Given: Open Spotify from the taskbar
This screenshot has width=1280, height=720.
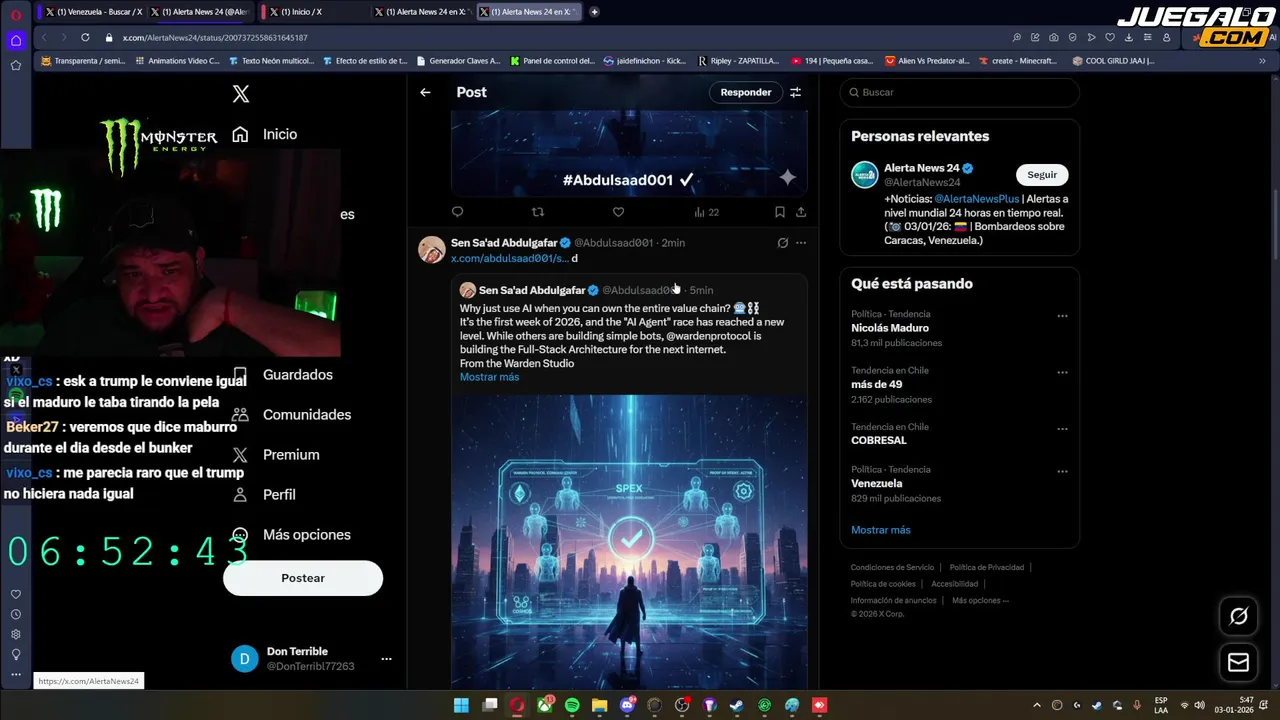Looking at the screenshot, I should coord(572,705).
